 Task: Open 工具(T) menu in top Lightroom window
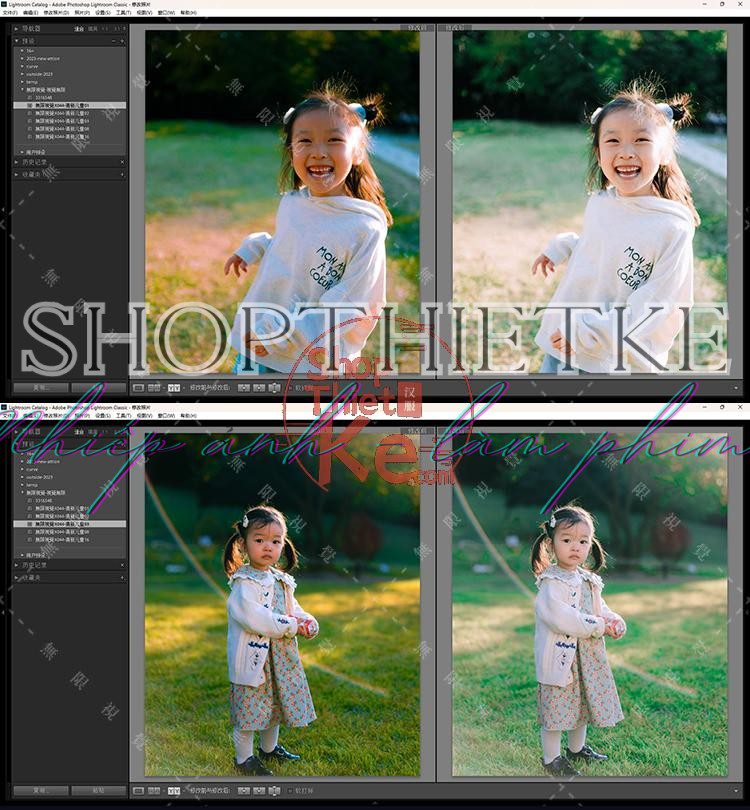[x=123, y=12]
